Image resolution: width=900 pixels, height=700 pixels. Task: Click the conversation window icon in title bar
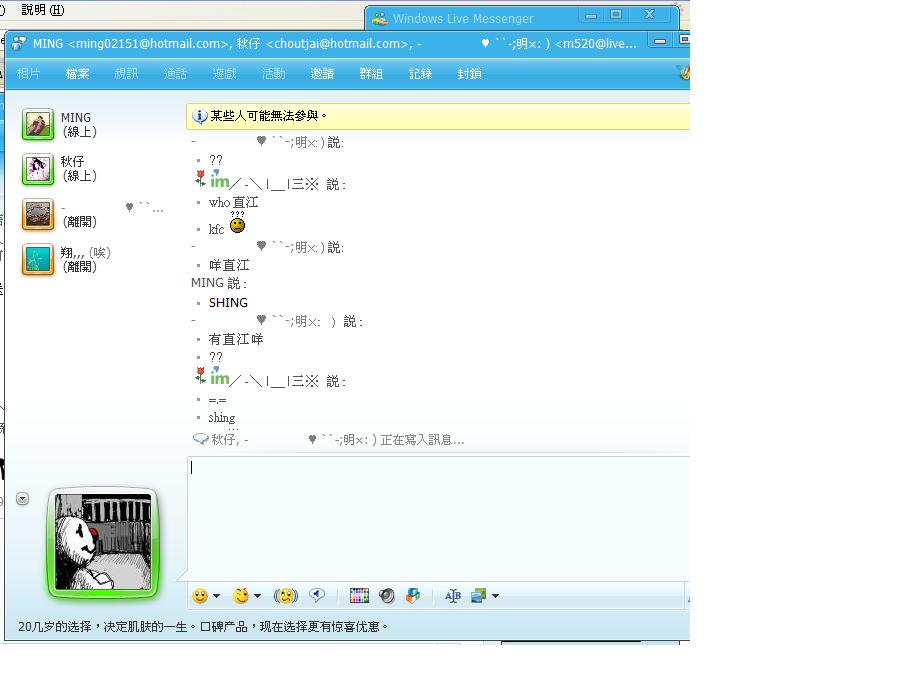coord(19,44)
